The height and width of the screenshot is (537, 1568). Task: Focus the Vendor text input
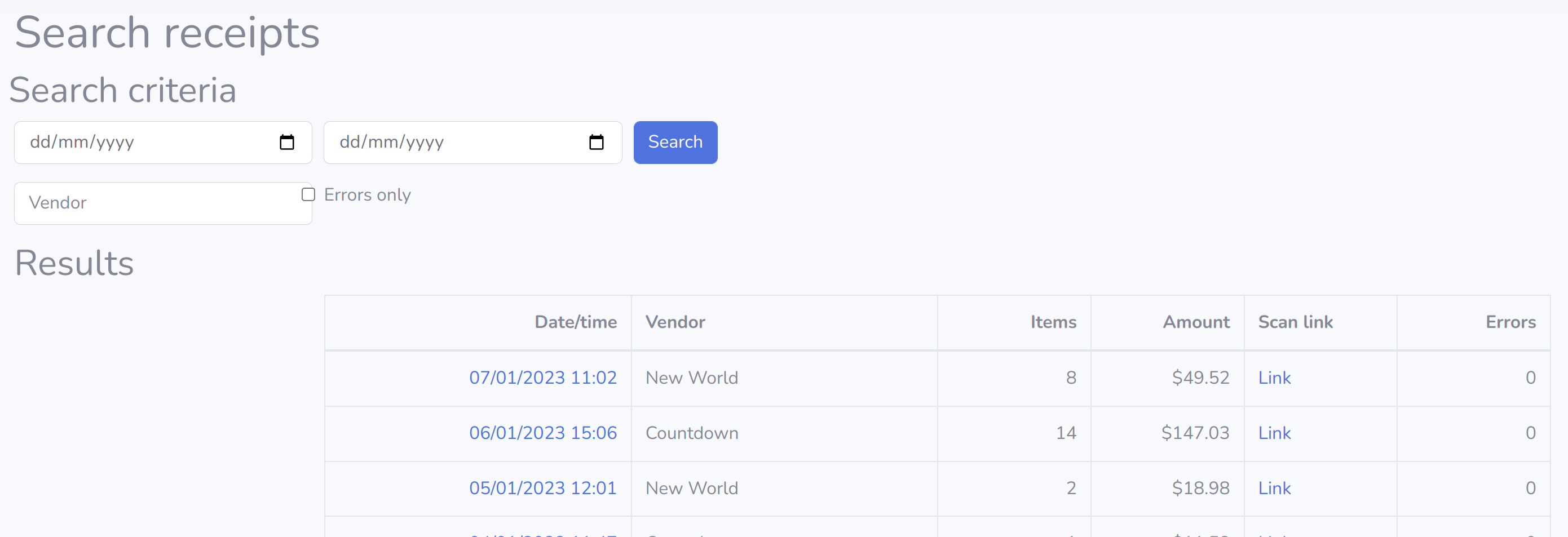[163, 203]
